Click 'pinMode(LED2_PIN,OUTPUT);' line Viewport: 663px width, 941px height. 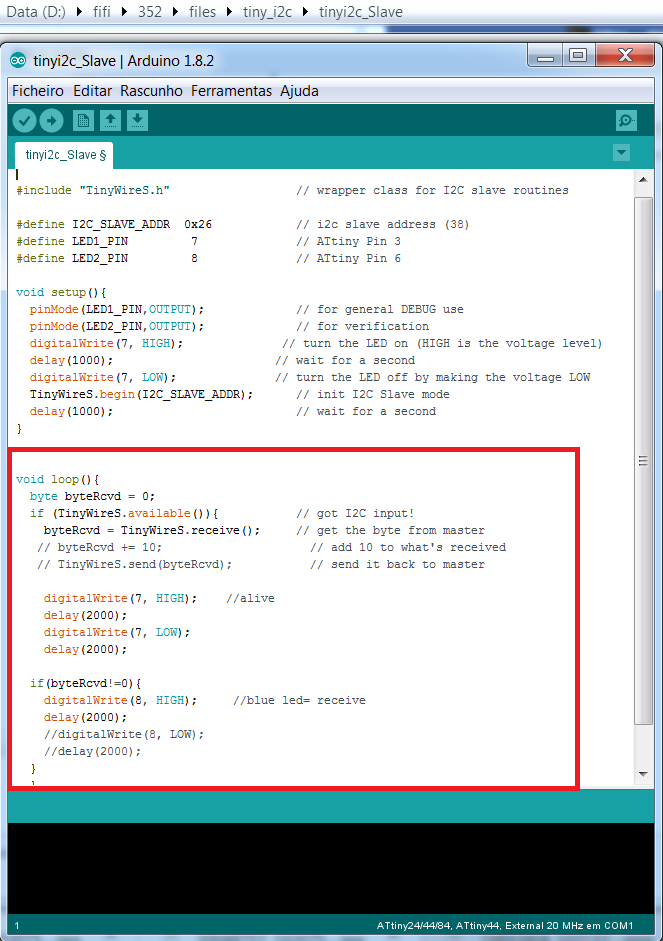click(117, 326)
